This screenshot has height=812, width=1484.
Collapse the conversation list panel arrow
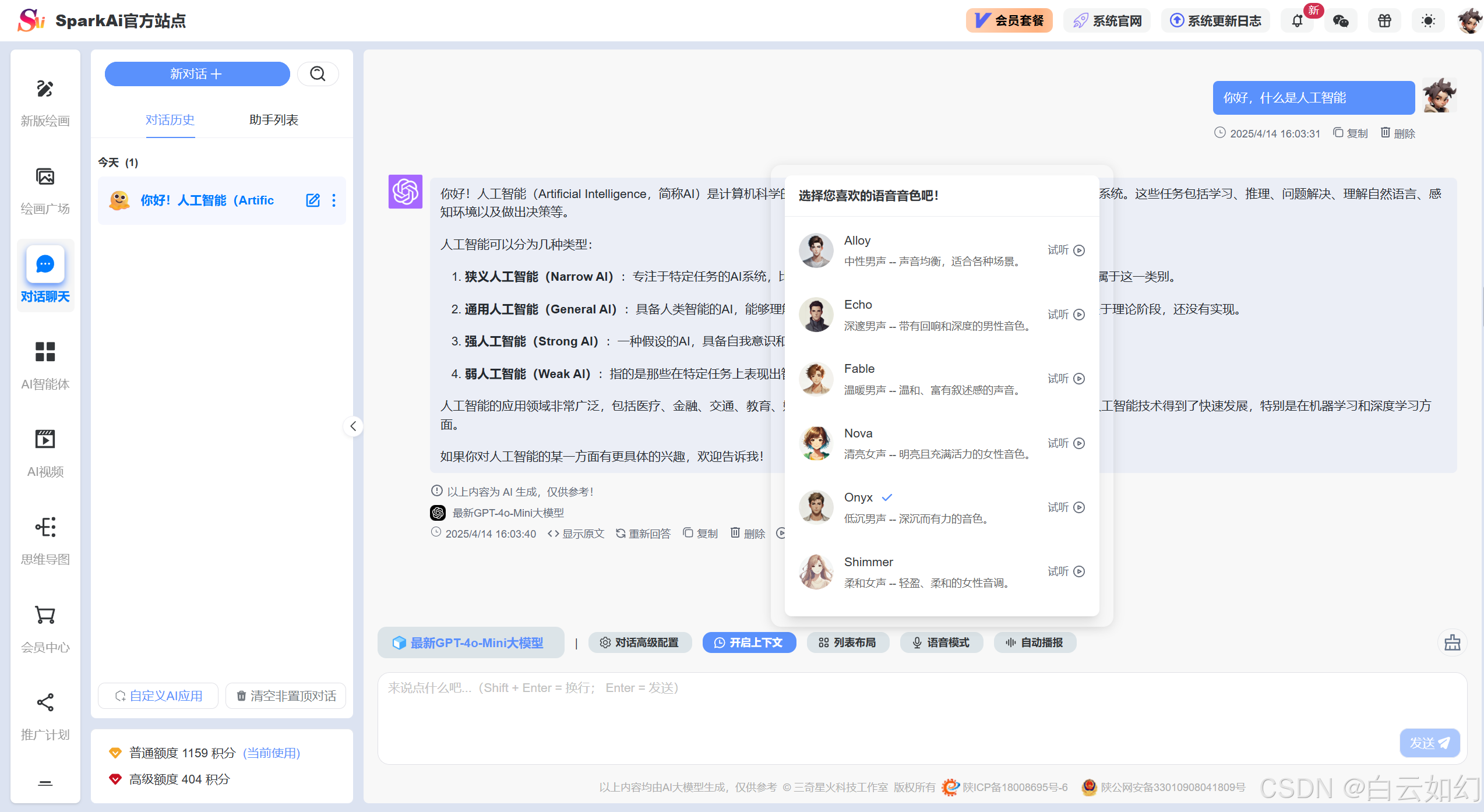(x=353, y=426)
